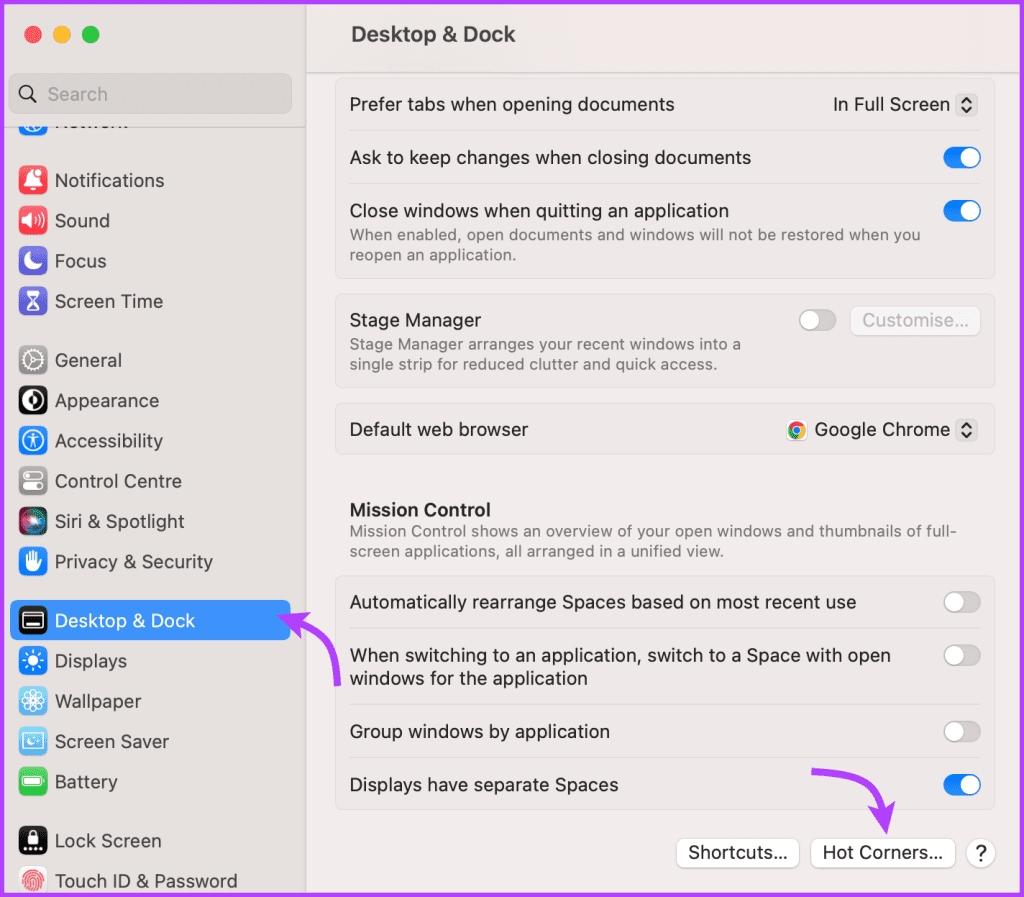Open the Lock Screen icon
Screen dimensions: 1024x897
33,841
